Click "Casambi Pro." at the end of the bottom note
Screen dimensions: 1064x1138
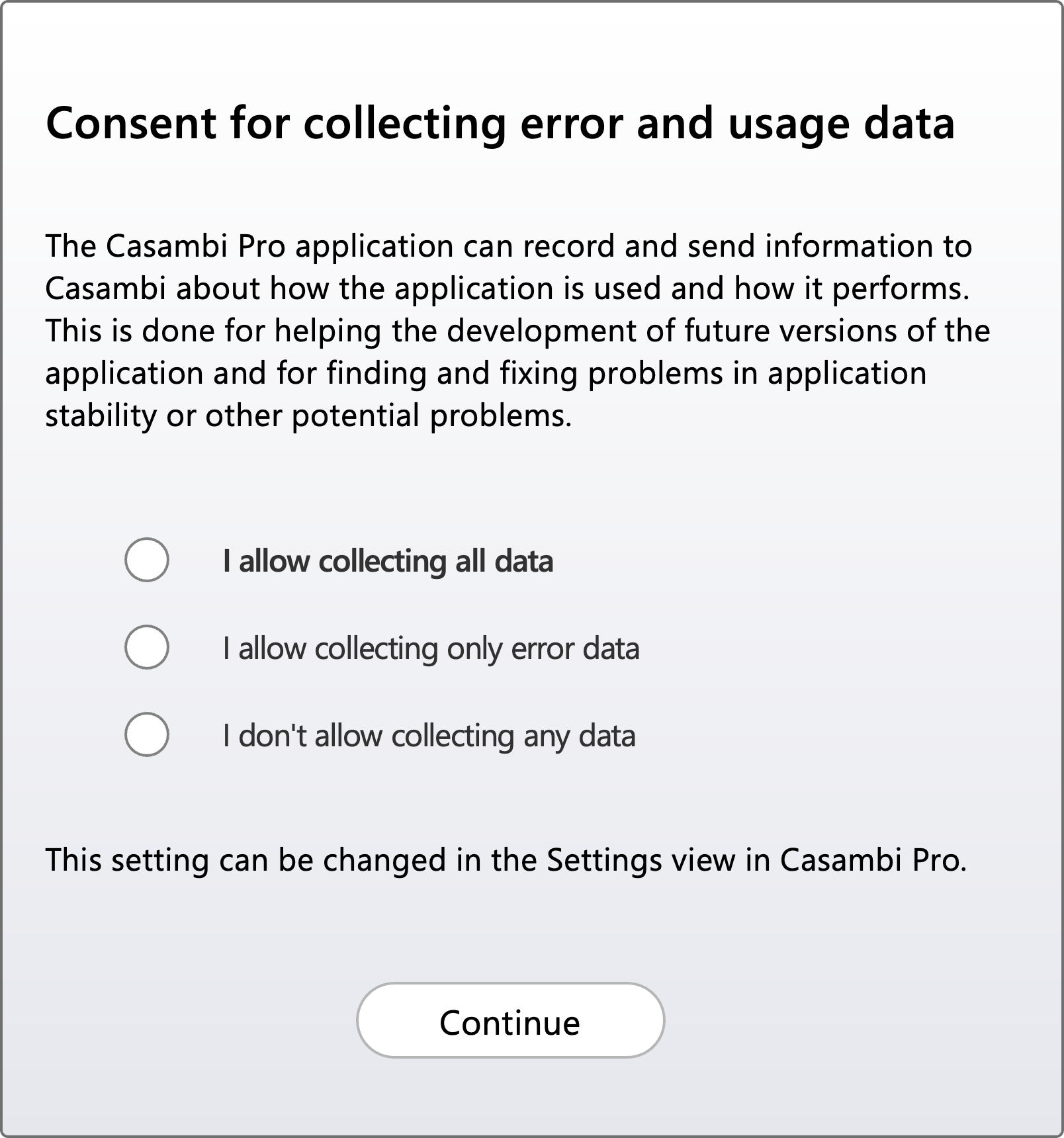tap(873, 860)
